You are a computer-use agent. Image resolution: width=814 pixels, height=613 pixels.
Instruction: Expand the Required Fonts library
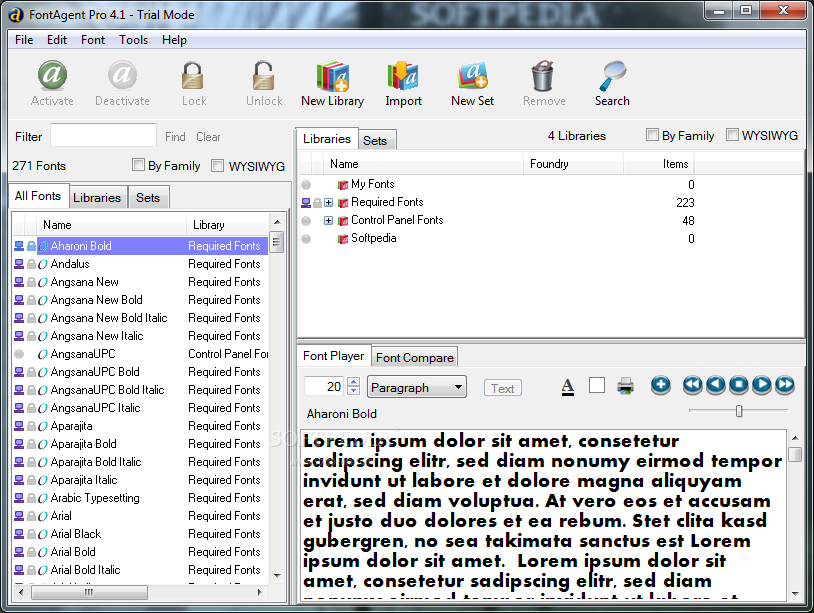click(329, 202)
